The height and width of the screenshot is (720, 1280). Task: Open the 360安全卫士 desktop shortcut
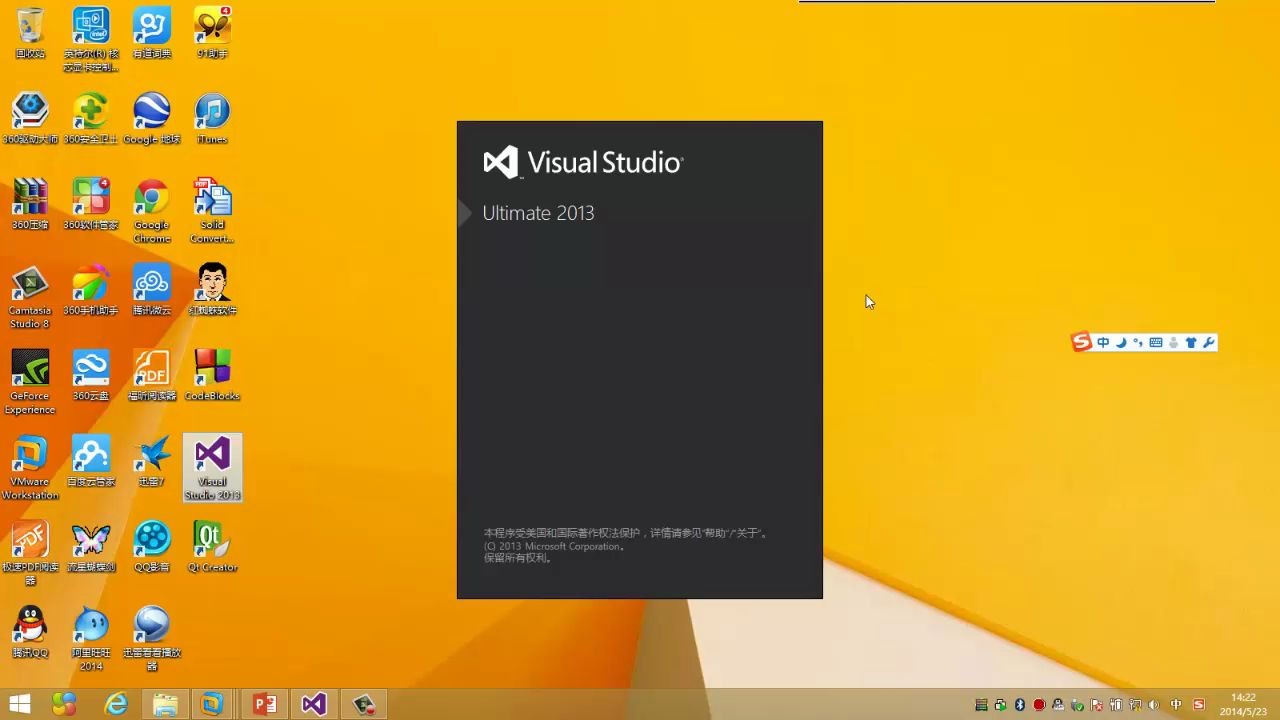click(x=91, y=119)
